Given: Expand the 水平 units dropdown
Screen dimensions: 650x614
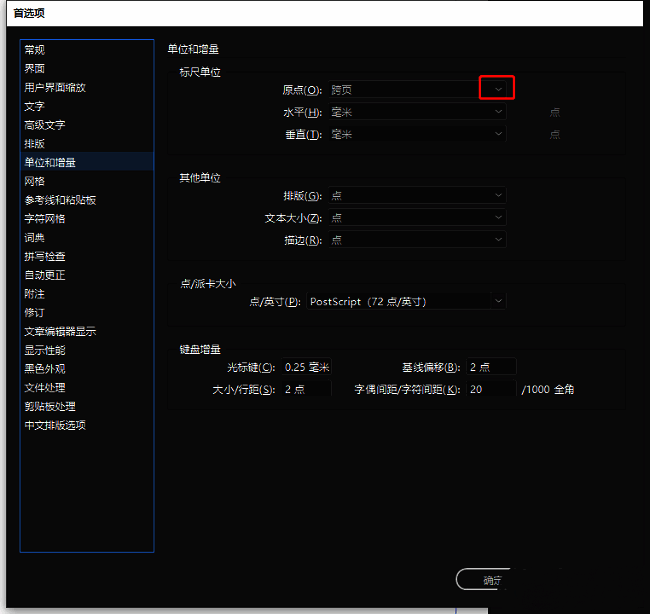Looking at the screenshot, I should 415,112.
